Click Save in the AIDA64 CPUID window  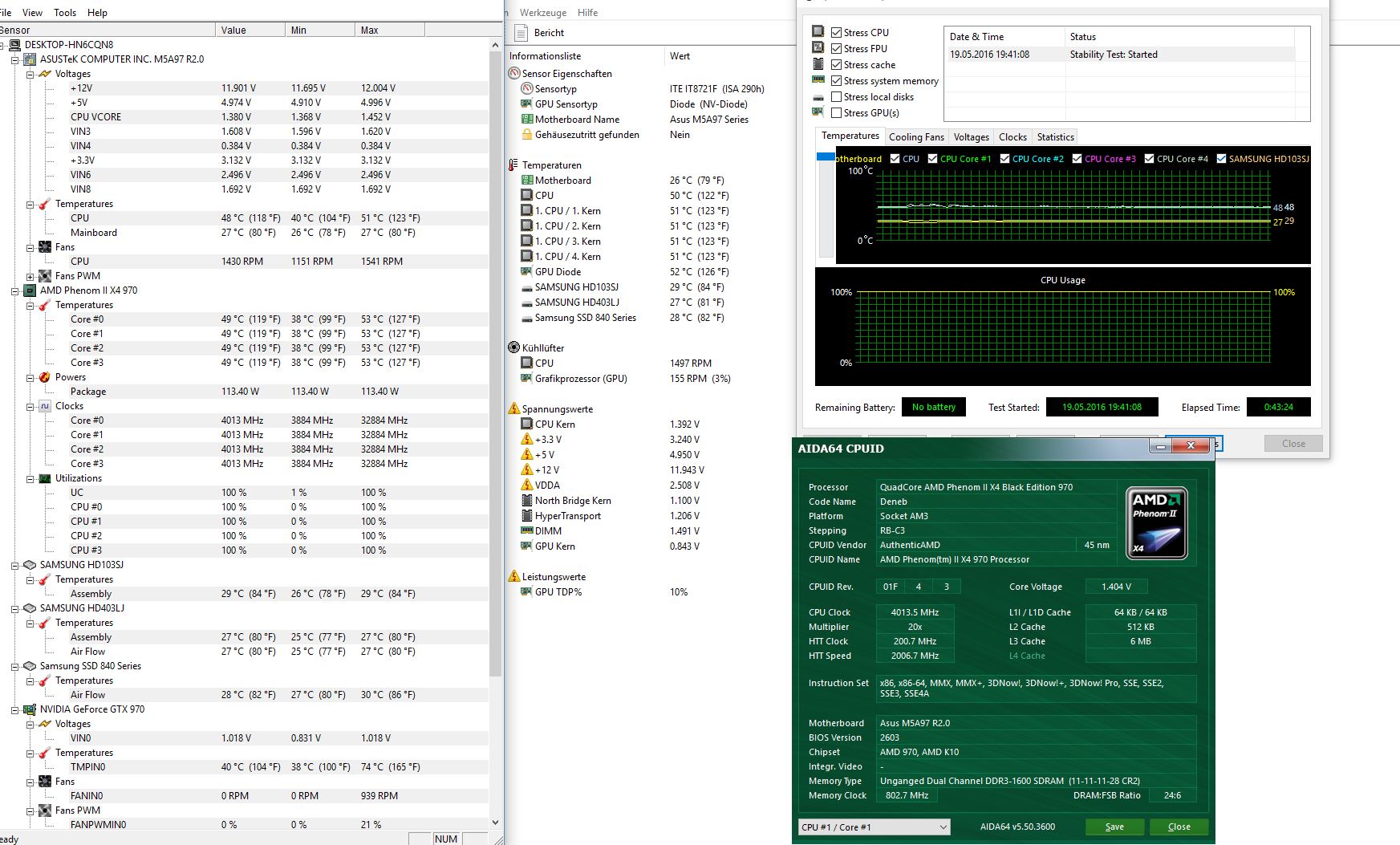coord(1114,827)
